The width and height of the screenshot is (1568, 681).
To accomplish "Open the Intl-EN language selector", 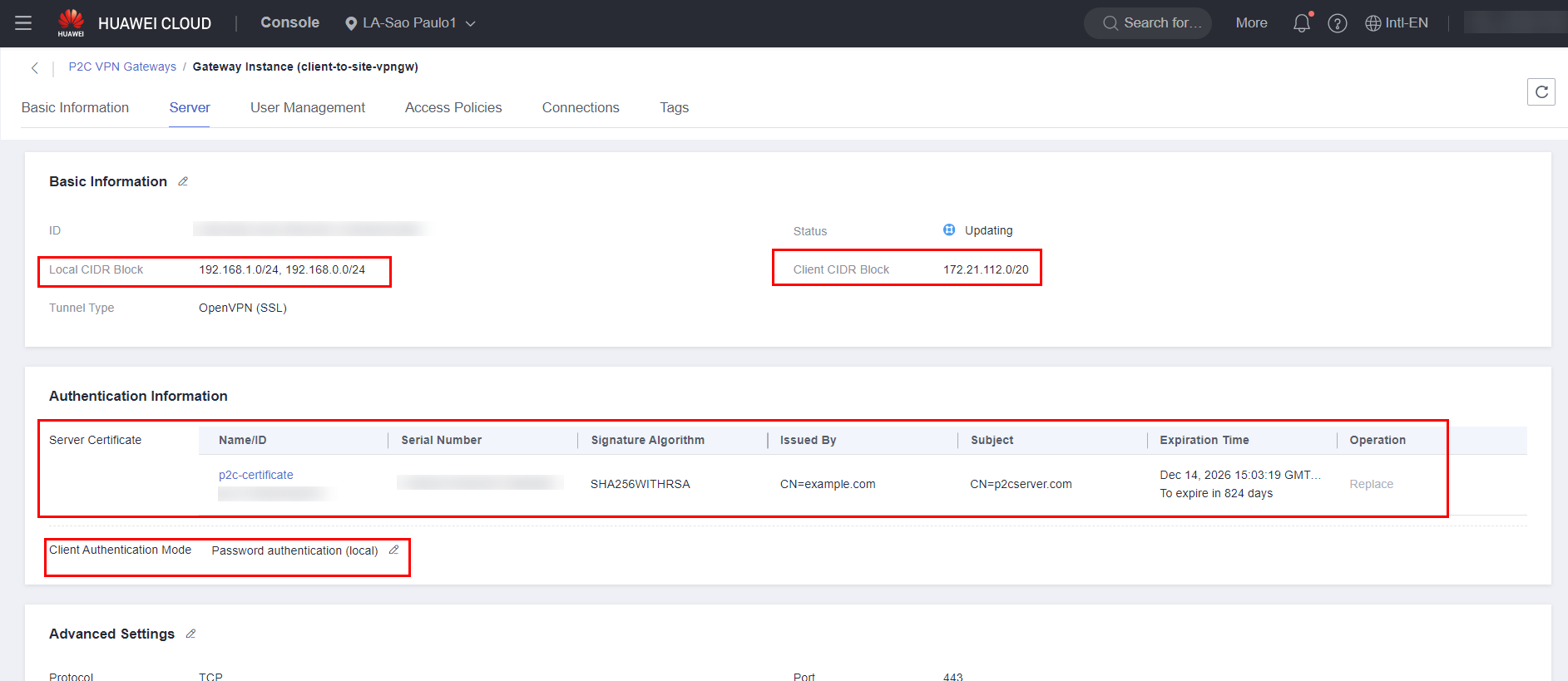I will [1397, 23].
